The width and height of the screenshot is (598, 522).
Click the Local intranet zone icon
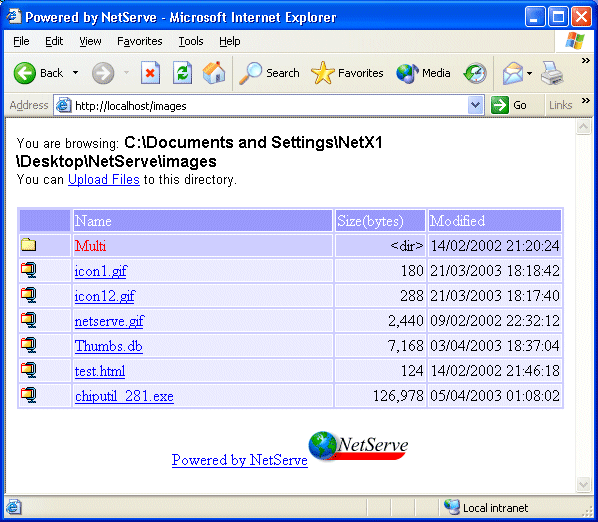pyautogui.click(x=452, y=507)
